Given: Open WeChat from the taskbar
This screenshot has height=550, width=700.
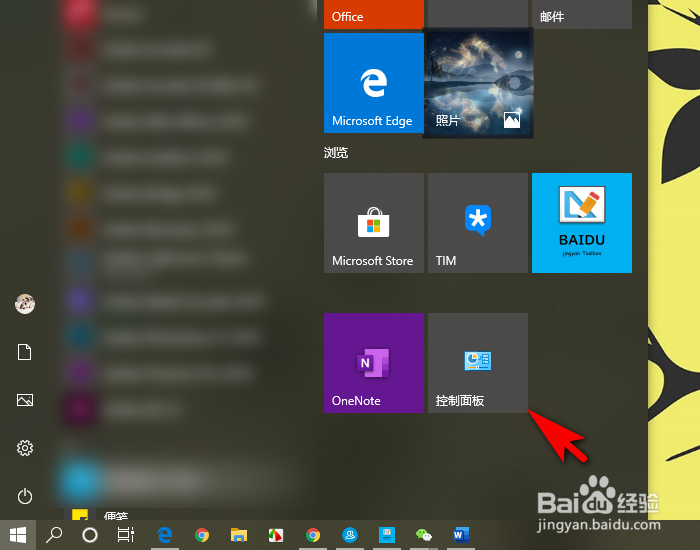Looking at the screenshot, I should click(x=424, y=535).
